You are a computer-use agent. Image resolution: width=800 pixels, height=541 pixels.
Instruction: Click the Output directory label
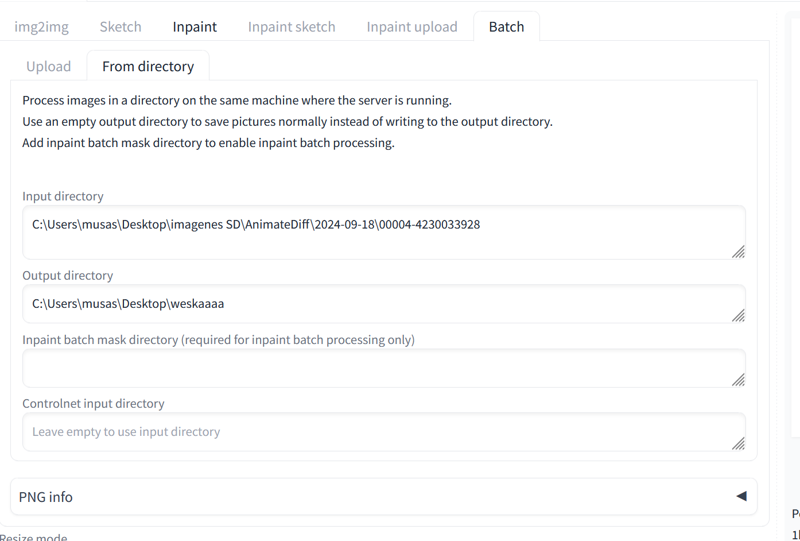click(68, 275)
